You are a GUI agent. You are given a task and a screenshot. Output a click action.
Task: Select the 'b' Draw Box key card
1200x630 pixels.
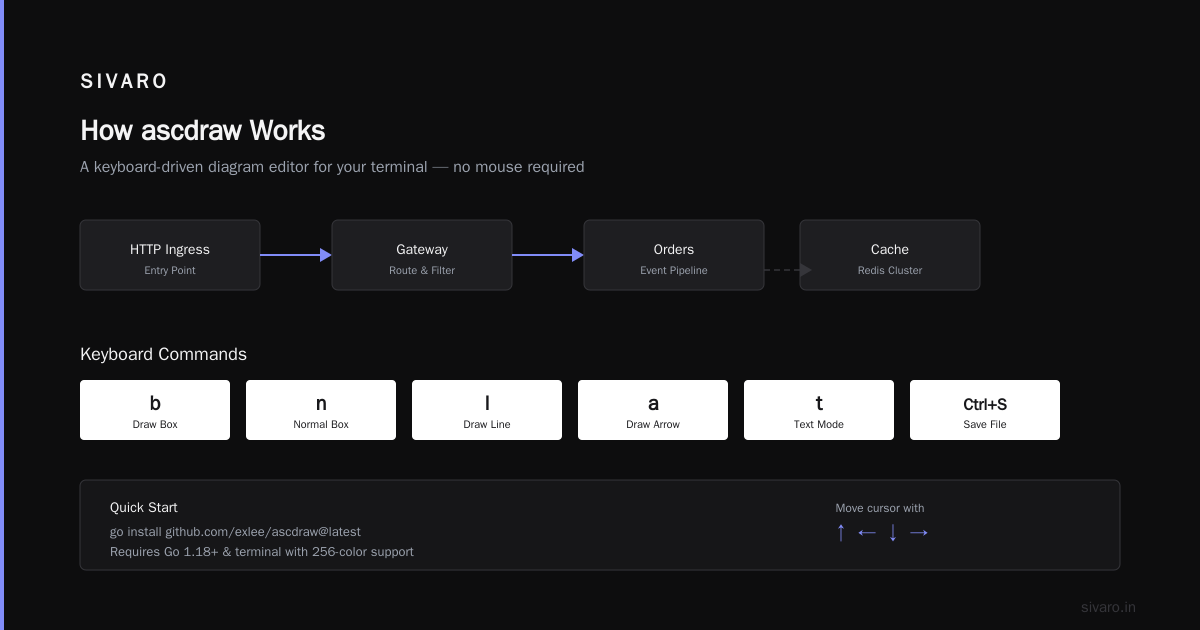(x=155, y=410)
